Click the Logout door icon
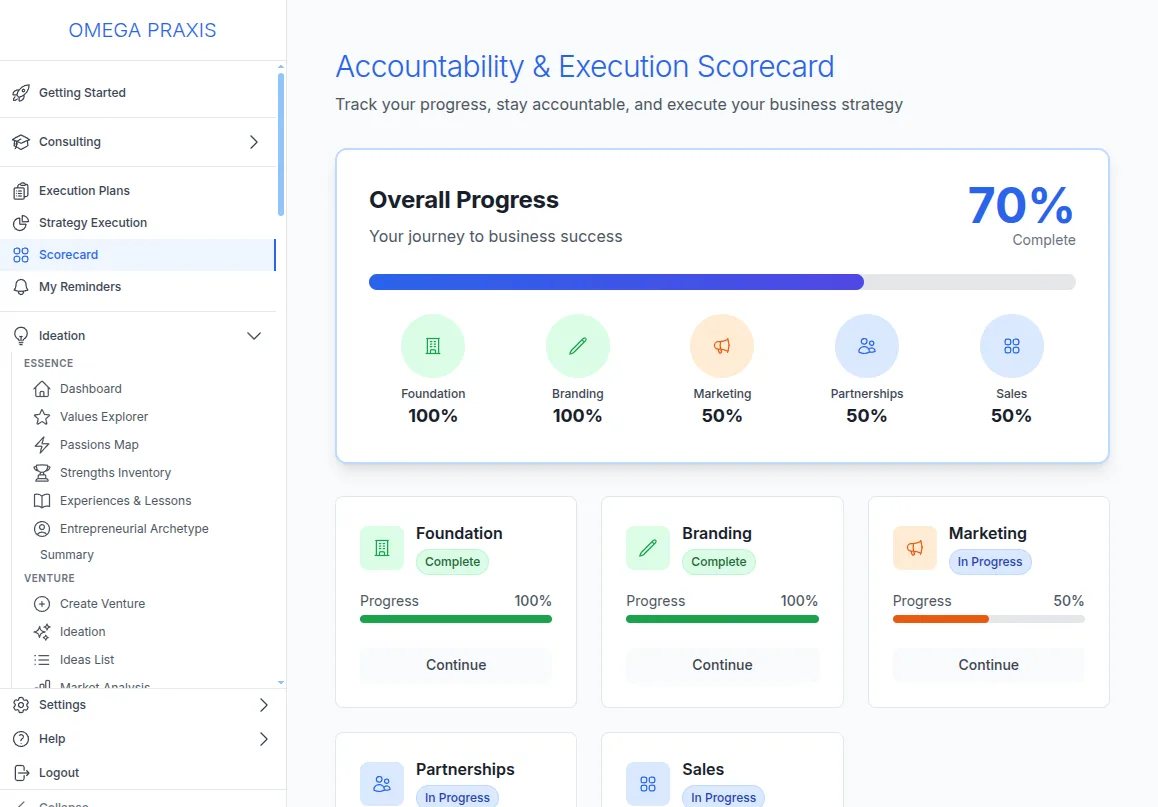 coord(21,773)
